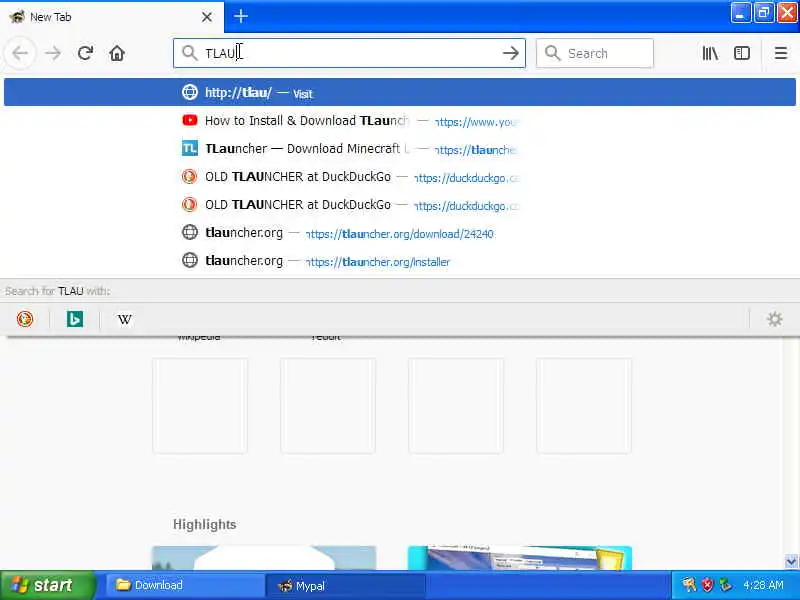
Task: Visit http://tlau/ suggestion
Action: [x=399, y=92]
